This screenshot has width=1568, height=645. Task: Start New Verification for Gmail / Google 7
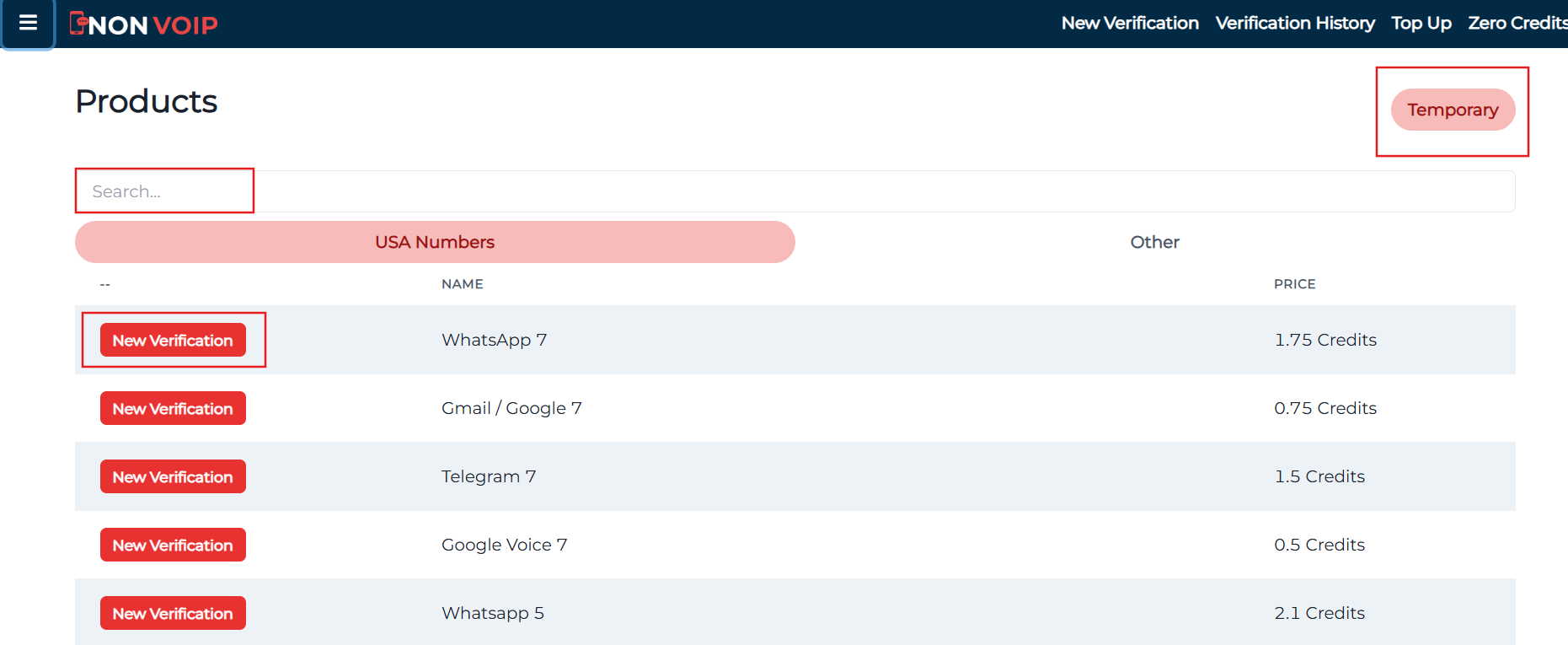point(173,408)
